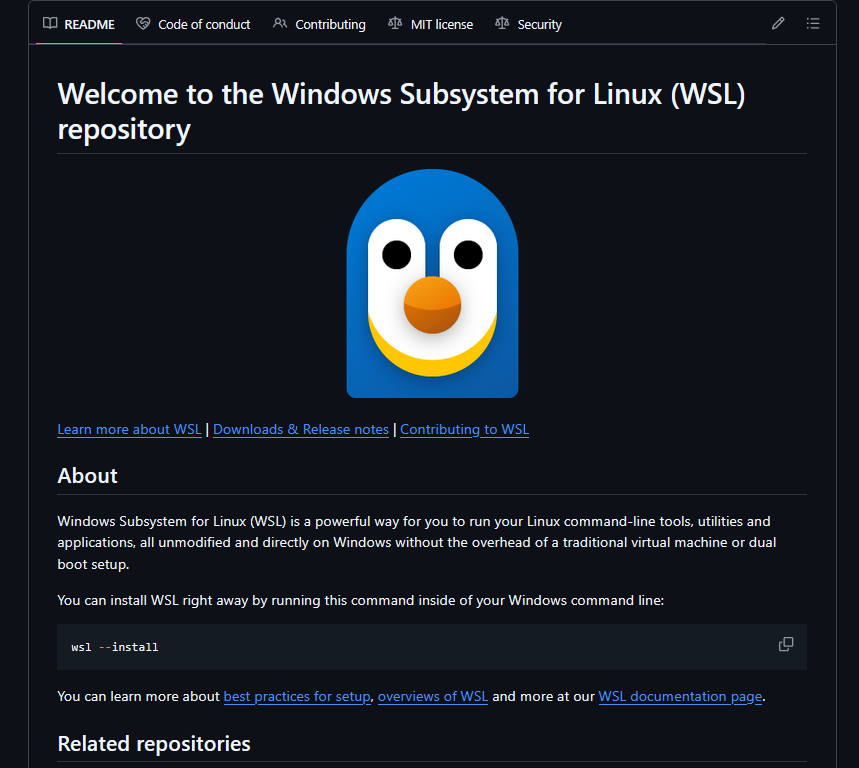This screenshot has width=859, height=768.
Task: Open WSL documentation page link
Action: (680, 696)
